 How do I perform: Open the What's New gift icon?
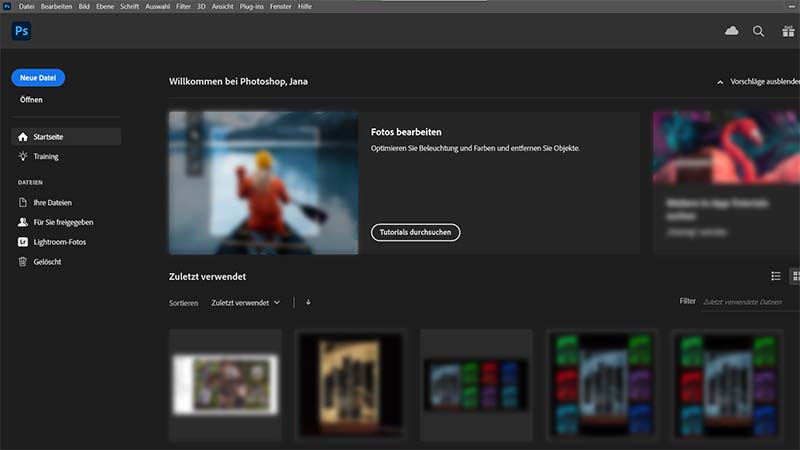[788, 31]
